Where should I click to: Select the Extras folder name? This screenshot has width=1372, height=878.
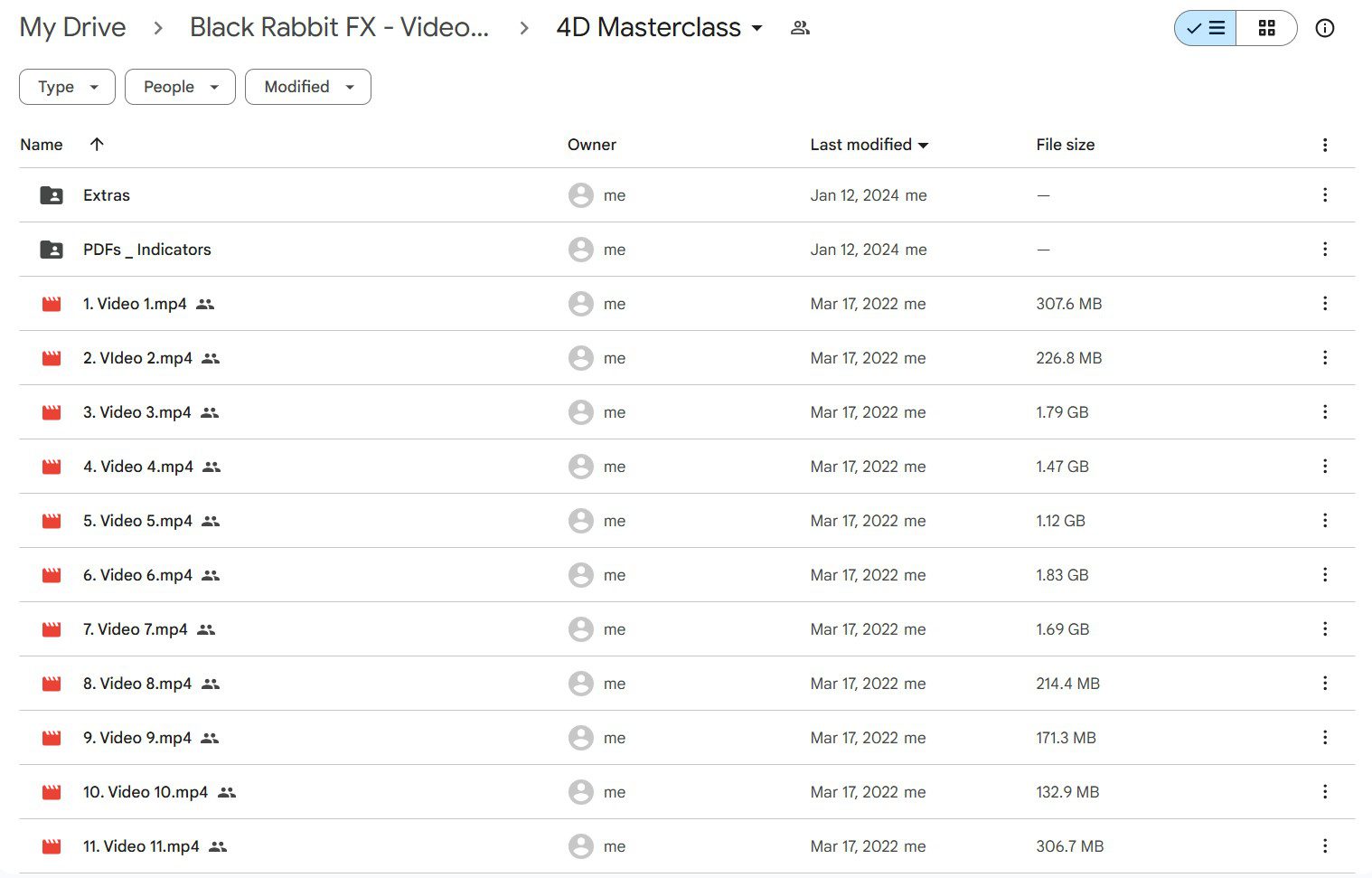click(x=107, y=195)
